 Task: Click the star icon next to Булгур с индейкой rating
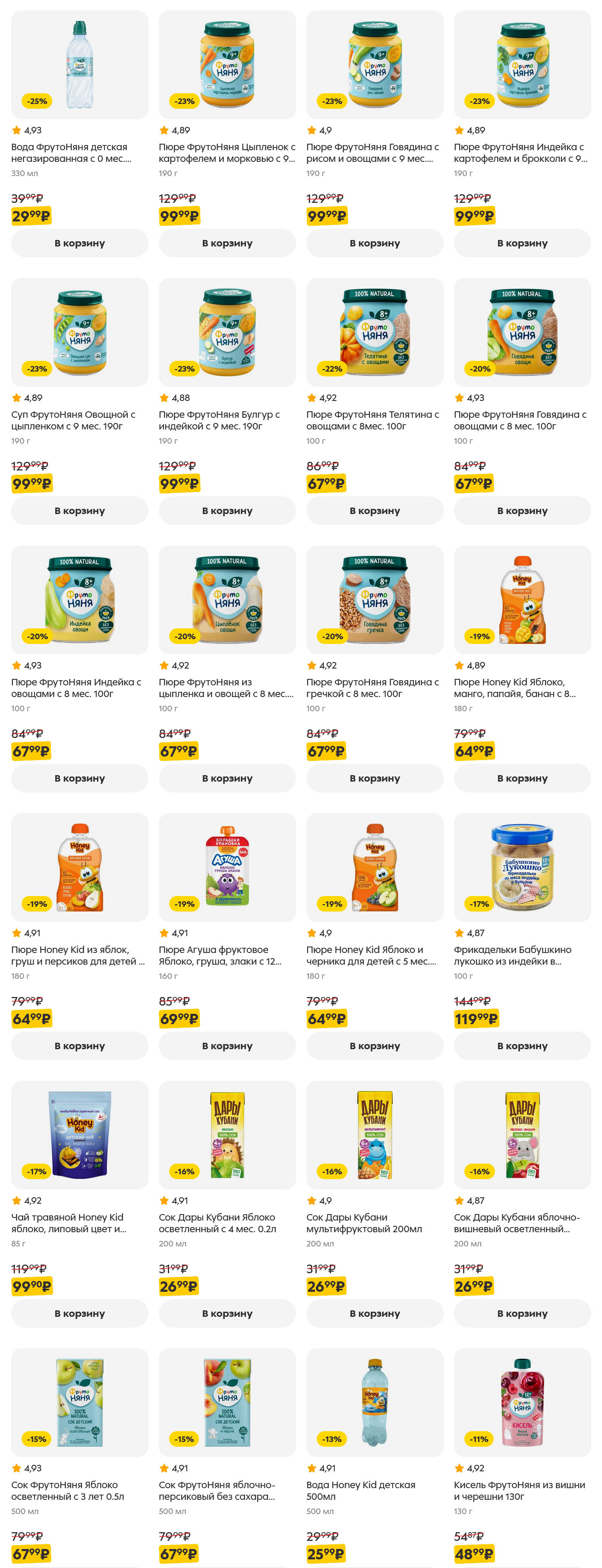point(164,398)
